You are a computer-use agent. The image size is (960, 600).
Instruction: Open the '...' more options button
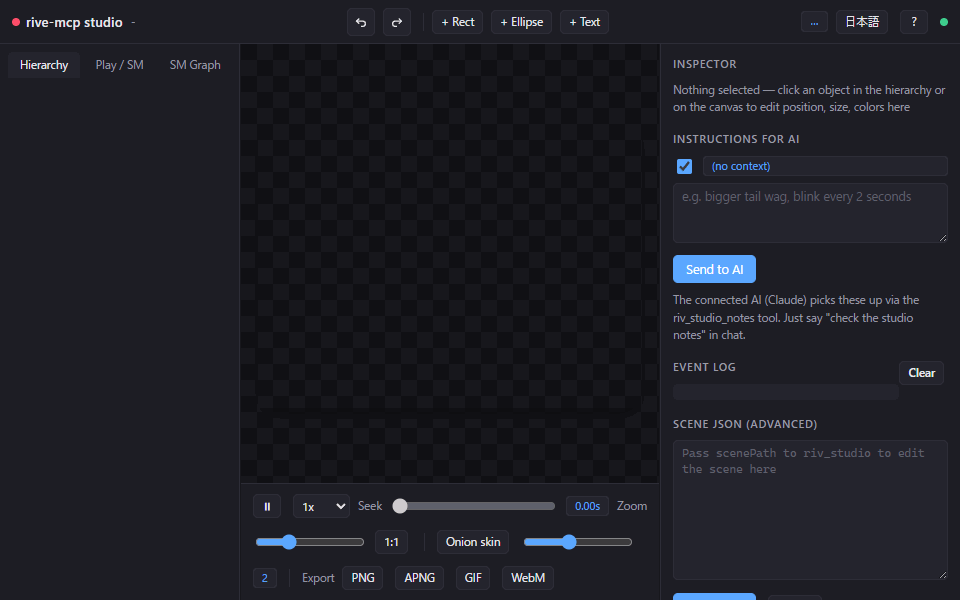pyautogui.click(x=814, y=22)
